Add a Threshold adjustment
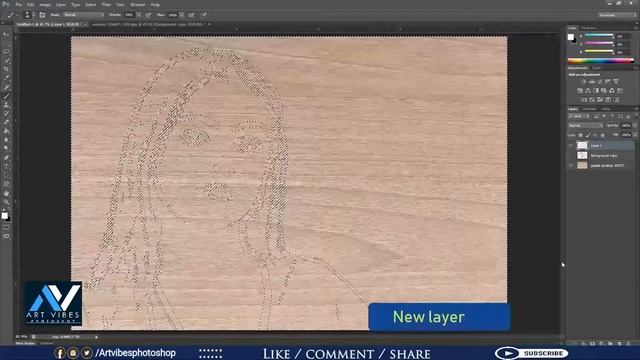 600,100
